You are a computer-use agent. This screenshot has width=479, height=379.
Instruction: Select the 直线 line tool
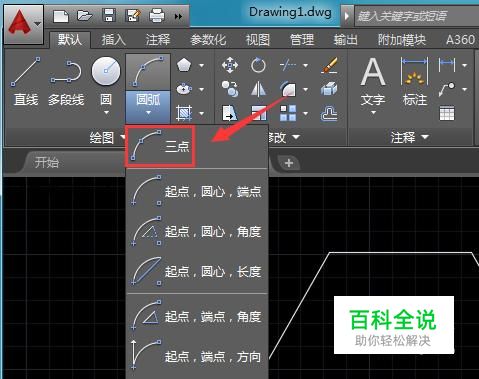click(26, 82)
